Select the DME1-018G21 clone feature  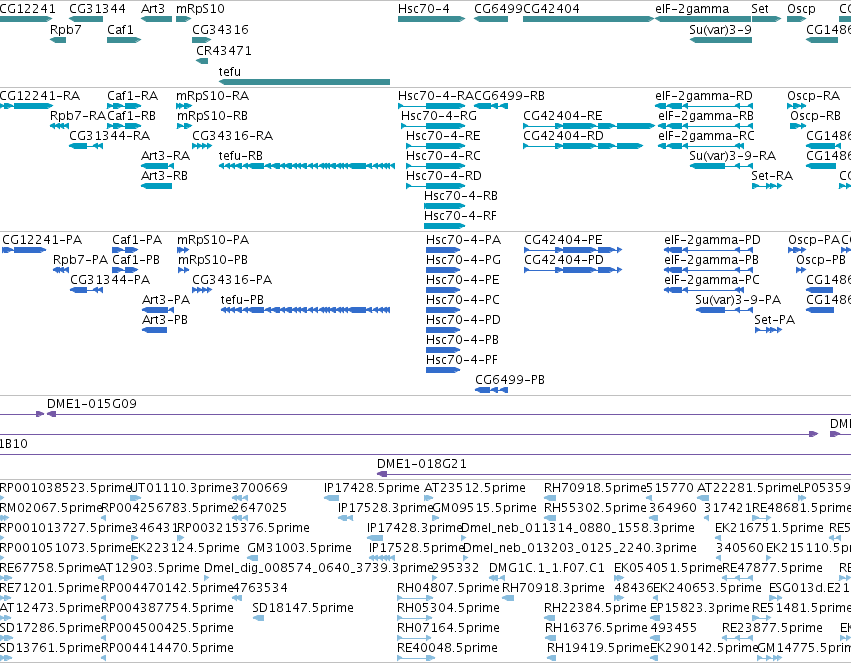pos(614,474)
